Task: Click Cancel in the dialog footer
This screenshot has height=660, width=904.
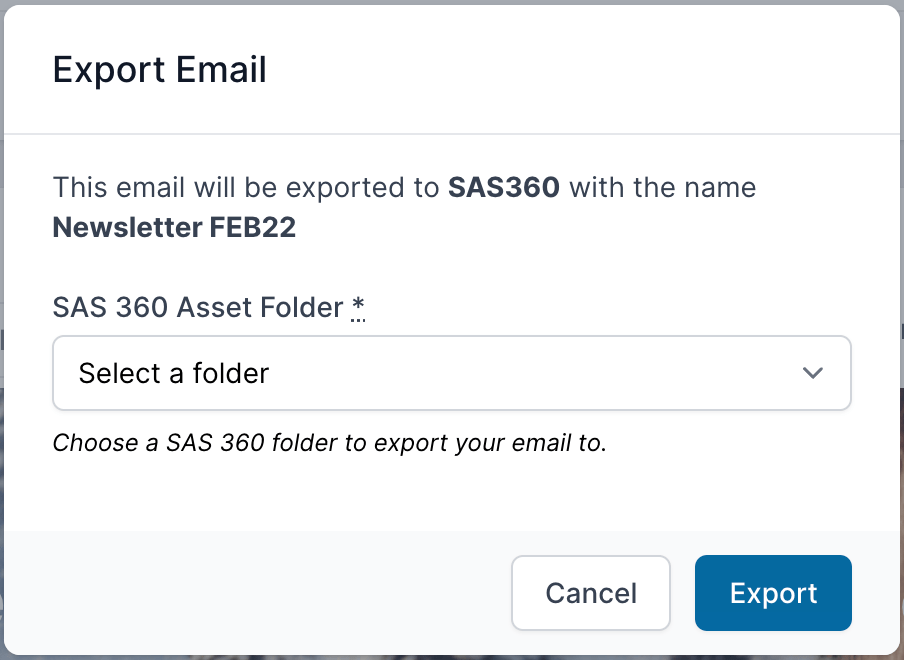Action: click(590, 592)
